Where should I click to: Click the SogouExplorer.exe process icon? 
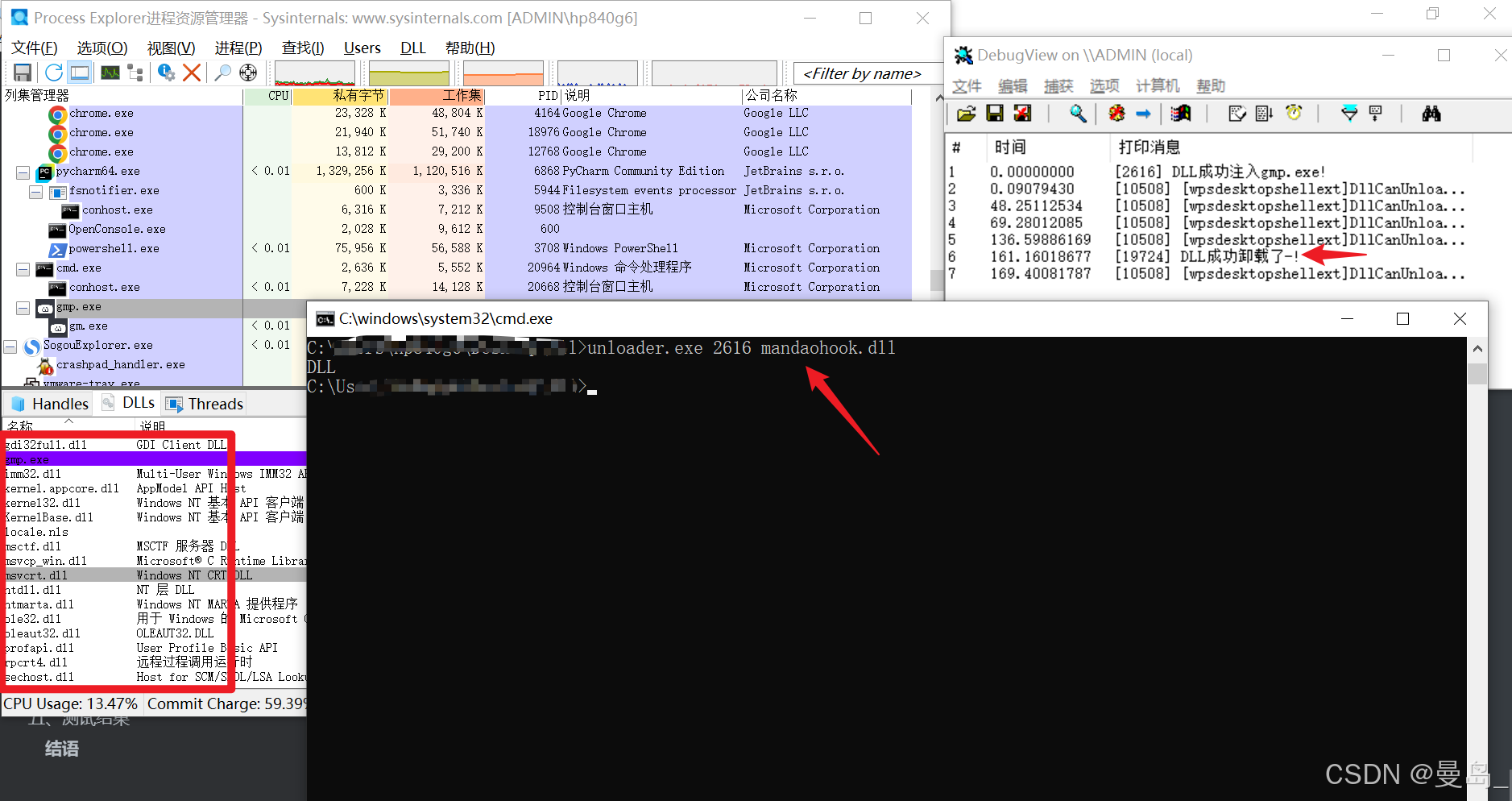click(32, 347)
